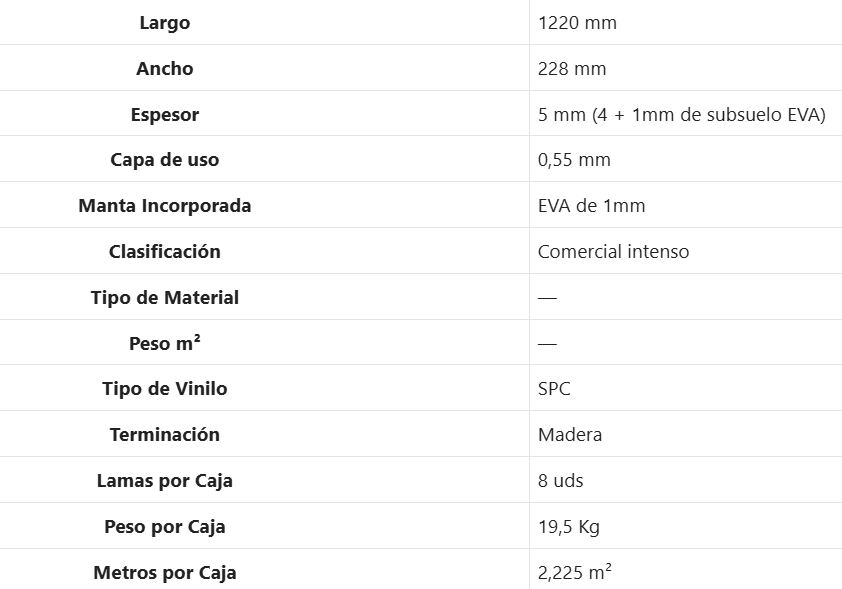Click the "Largo" row label
Screen dimensions: 842x589
164,23
